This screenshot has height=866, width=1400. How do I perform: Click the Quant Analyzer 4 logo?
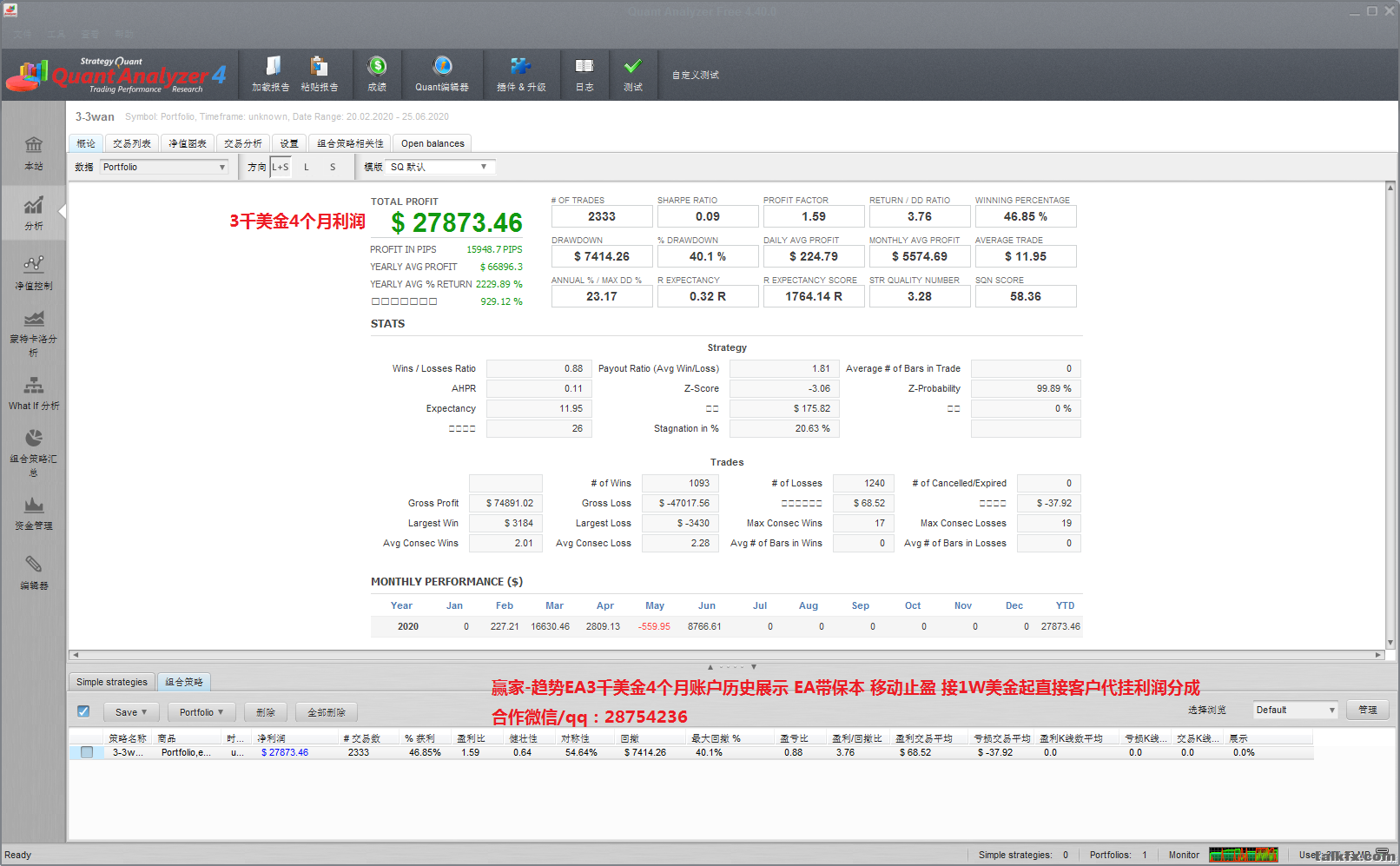pos(116,75)
